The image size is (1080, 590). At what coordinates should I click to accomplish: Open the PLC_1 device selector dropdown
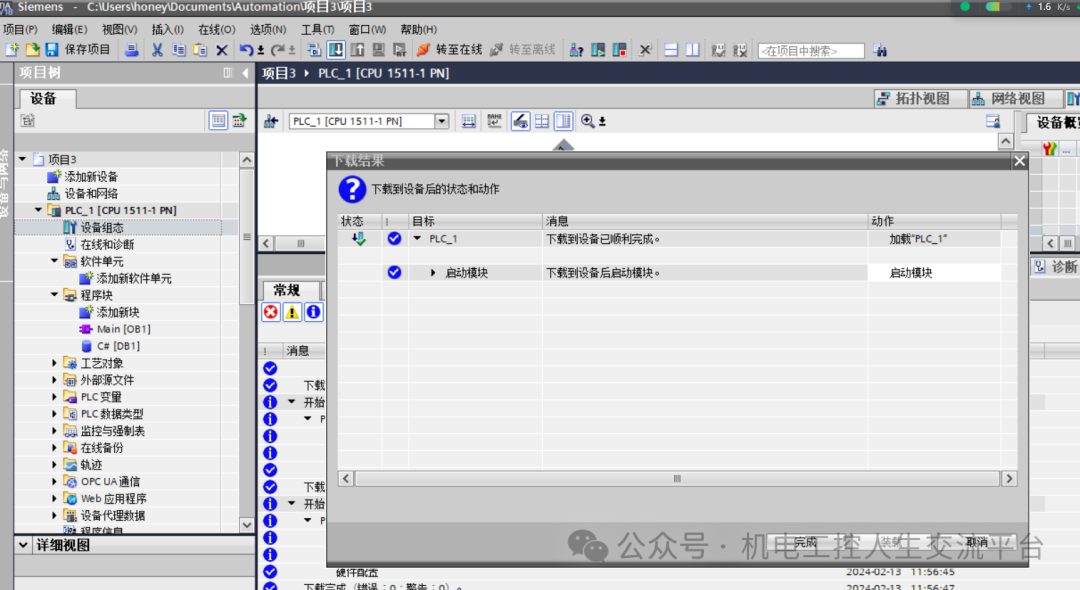coord(442,121)
